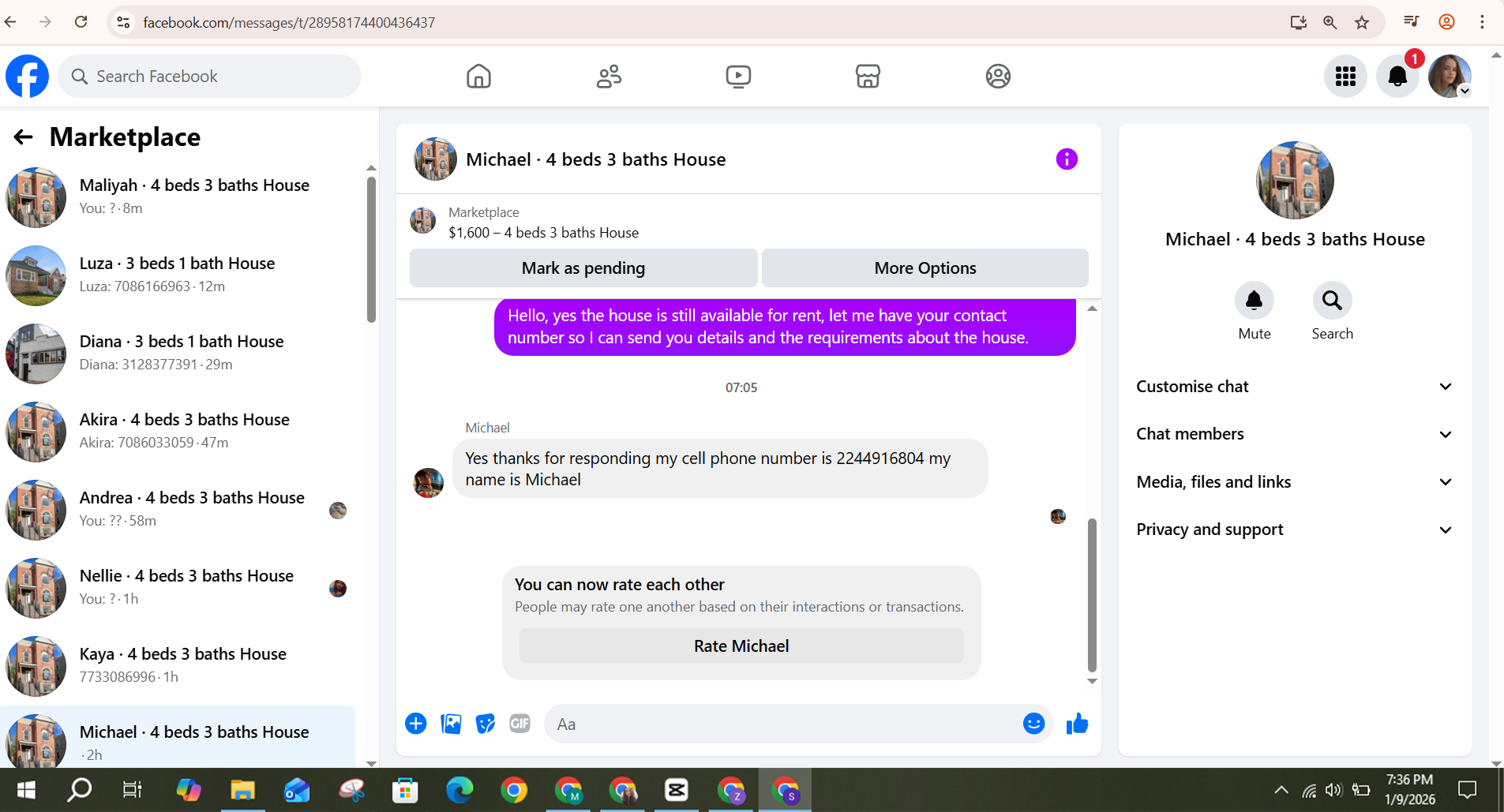Image resolution: width=1504 pixels, height=812 pixels.
Task: Open Chrome three-dot menu
Action: [1482, 22]
